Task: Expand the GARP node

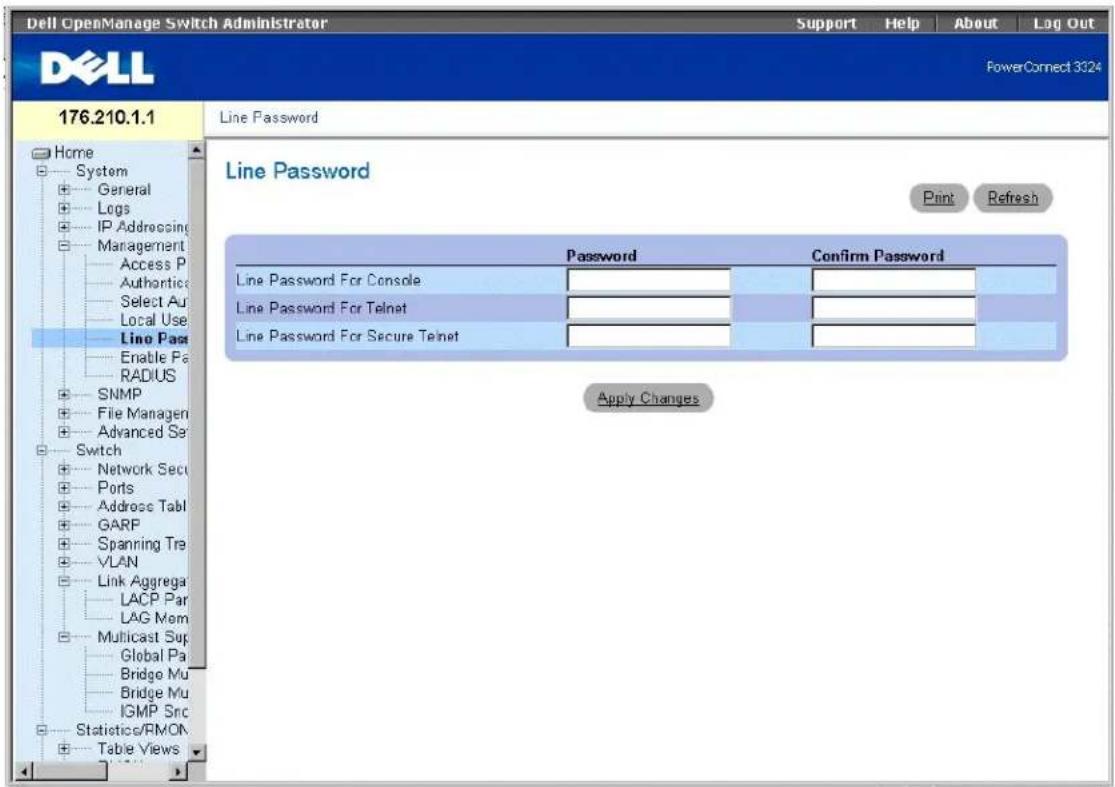Action: [x=64, y=525]
